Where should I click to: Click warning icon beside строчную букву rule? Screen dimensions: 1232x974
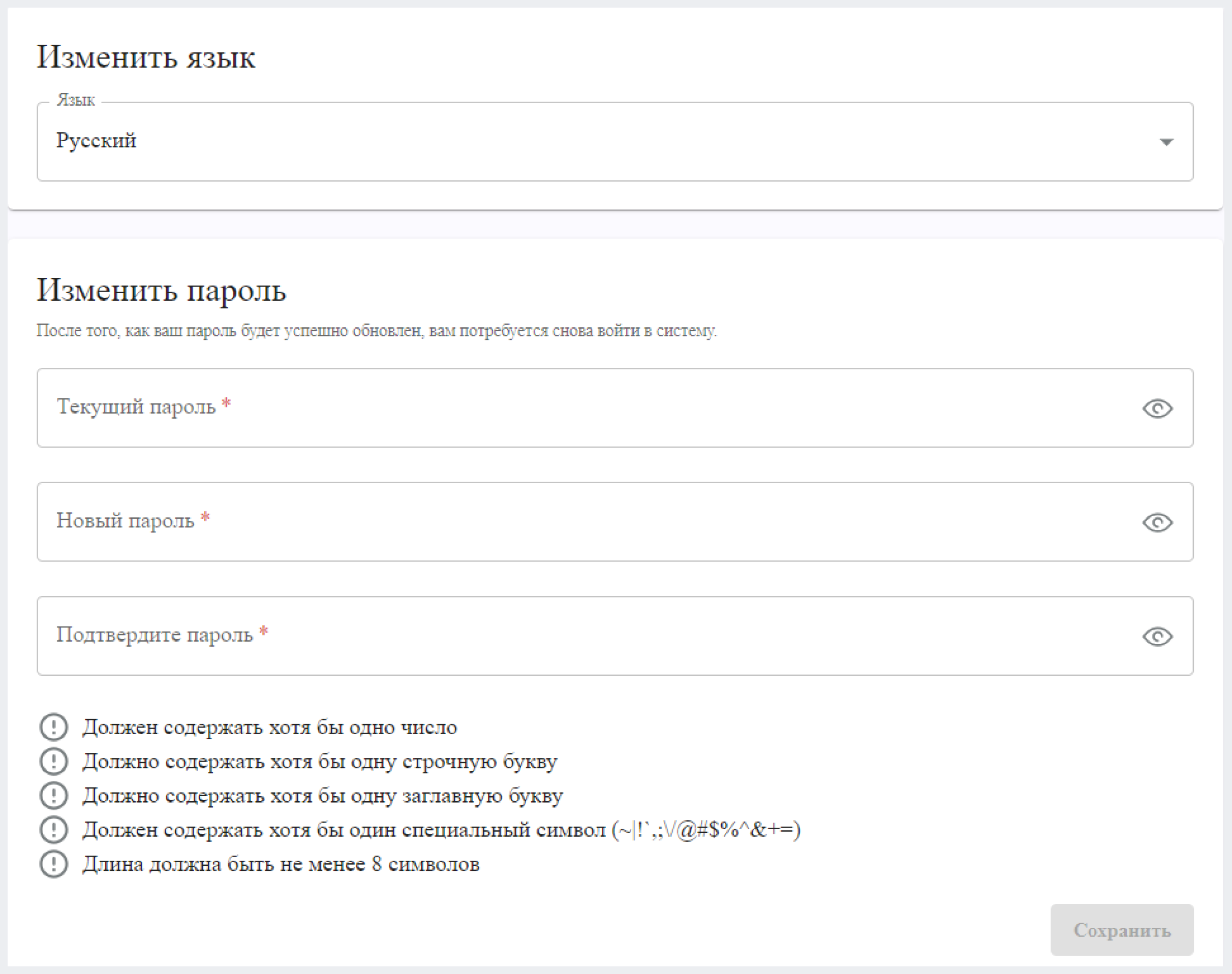tap(53, 761)
